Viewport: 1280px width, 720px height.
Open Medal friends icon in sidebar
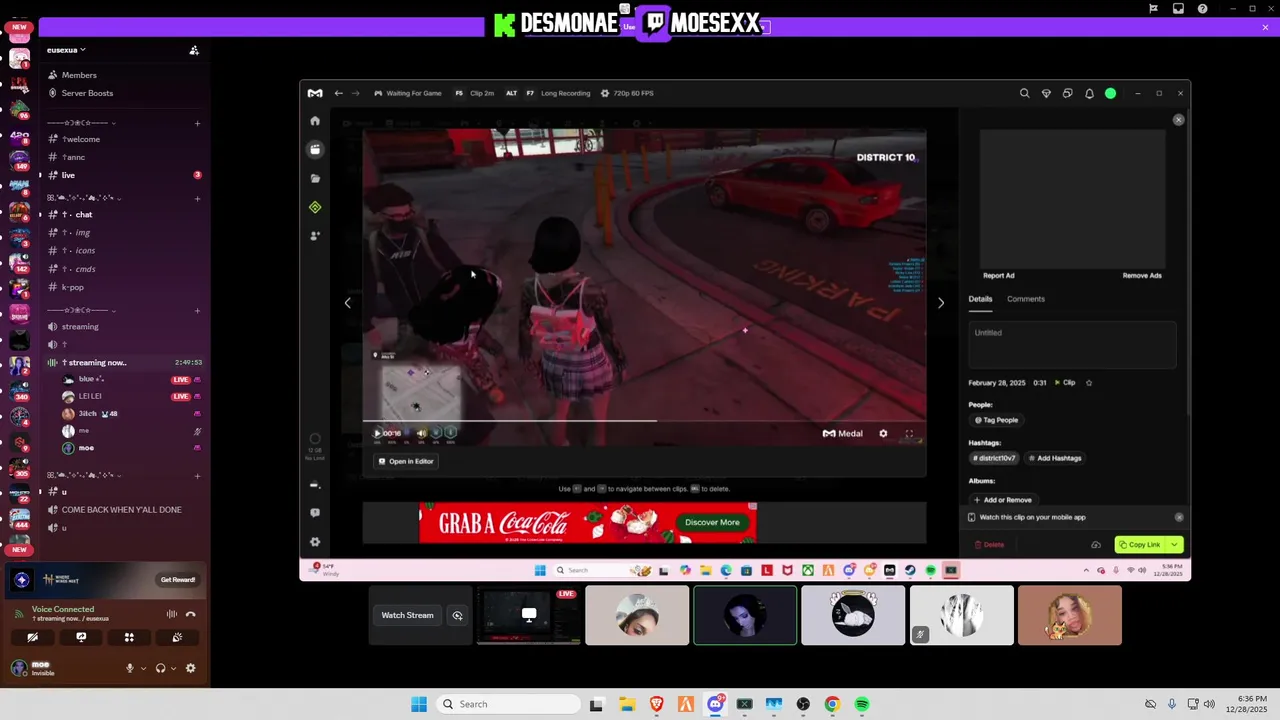click(x=315, y=236)
